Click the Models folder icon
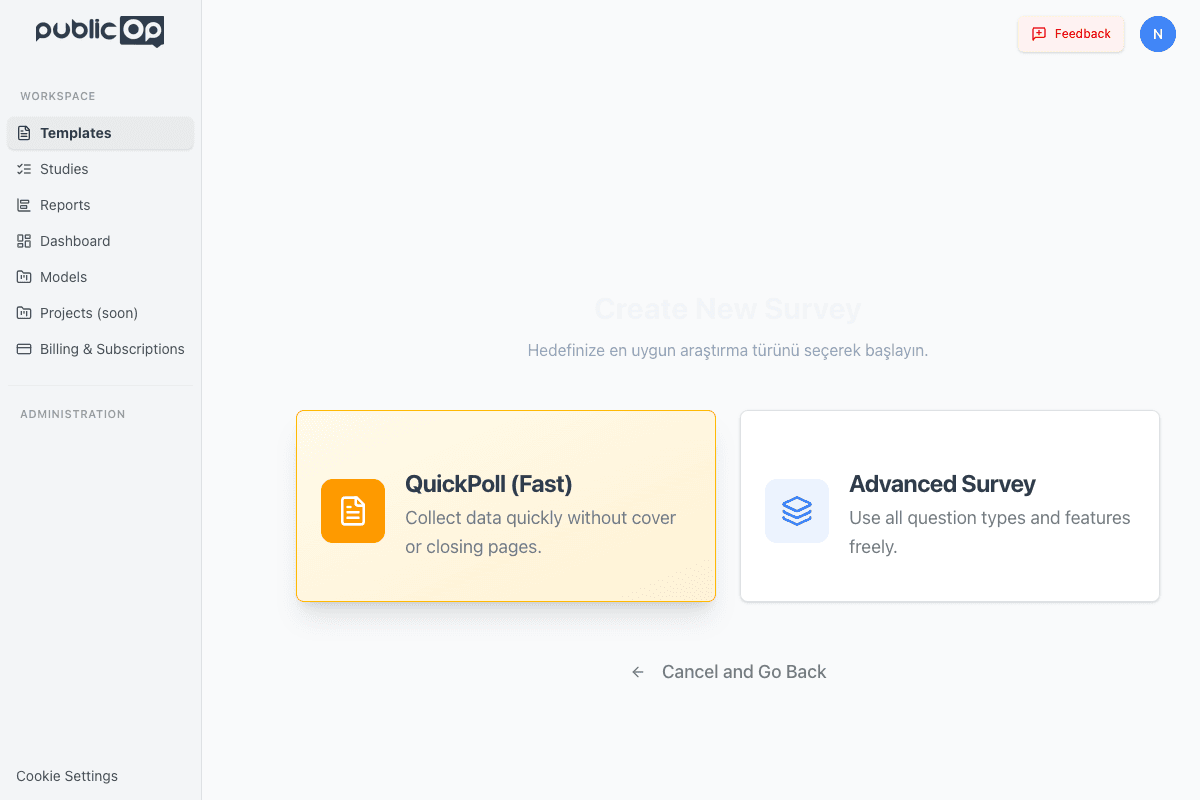 [x=24, y=277]
